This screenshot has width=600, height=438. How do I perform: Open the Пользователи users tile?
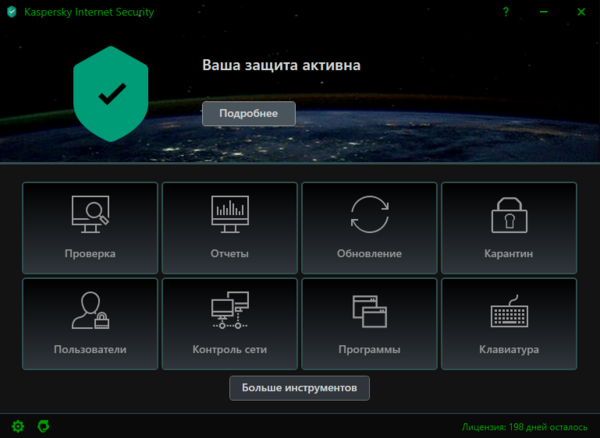90,324
